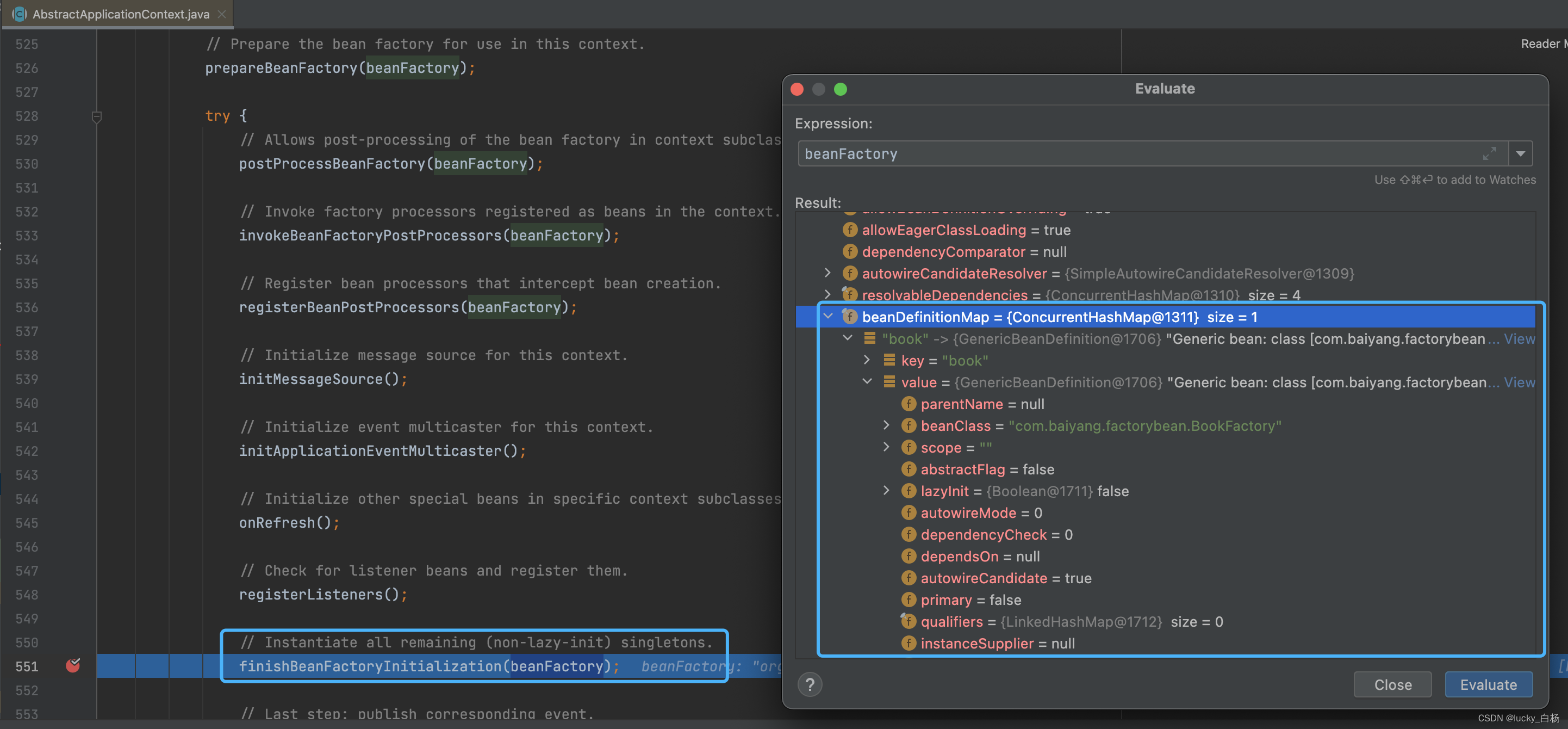This screenshot has width=1568, height=729.
Task: Click the help question mark button
Action: click(810, 684)
